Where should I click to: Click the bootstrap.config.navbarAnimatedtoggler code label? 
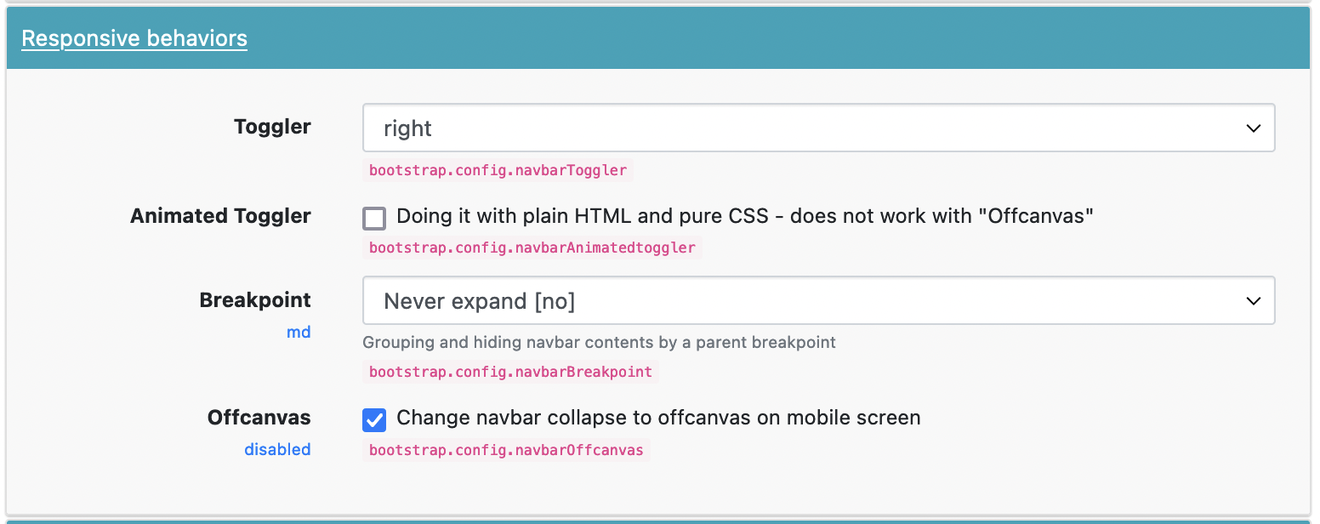click(x=532, y=247)
